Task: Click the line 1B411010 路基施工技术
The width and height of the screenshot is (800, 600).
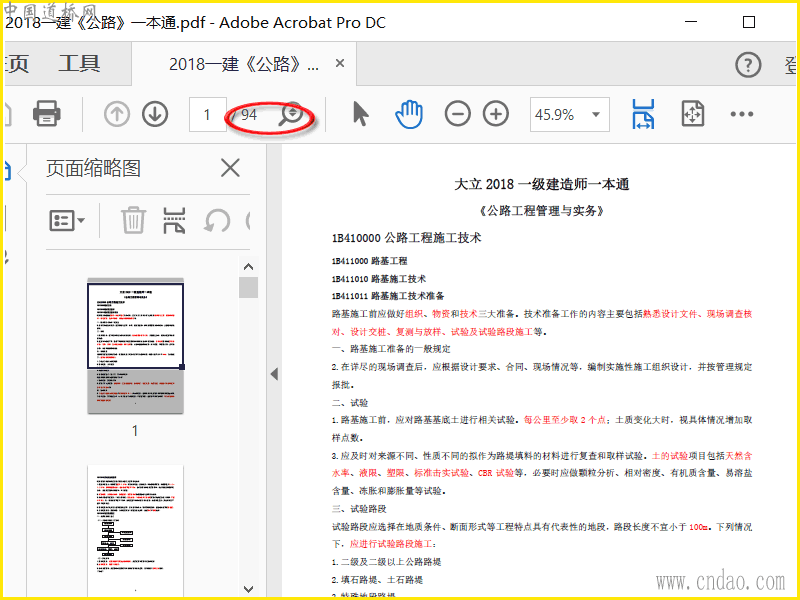Action: click(379, 279)
